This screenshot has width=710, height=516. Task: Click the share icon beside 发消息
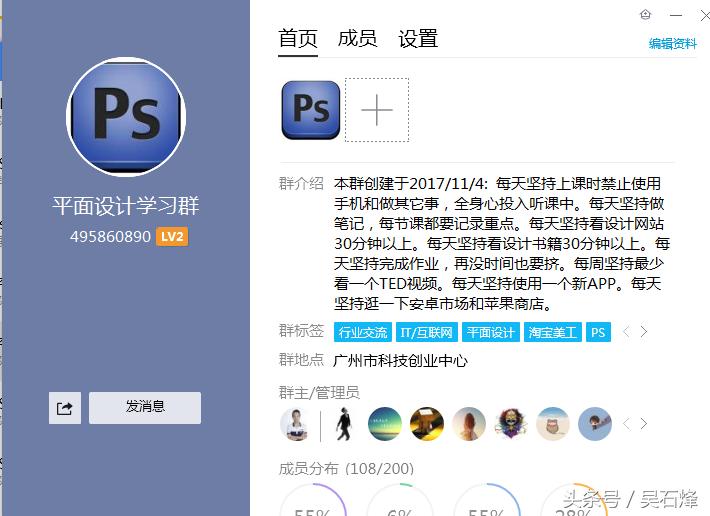(65, 408)
